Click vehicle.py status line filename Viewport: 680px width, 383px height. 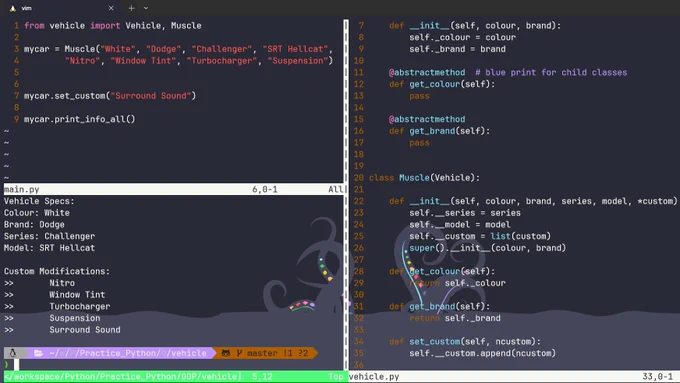click(374, 376)
